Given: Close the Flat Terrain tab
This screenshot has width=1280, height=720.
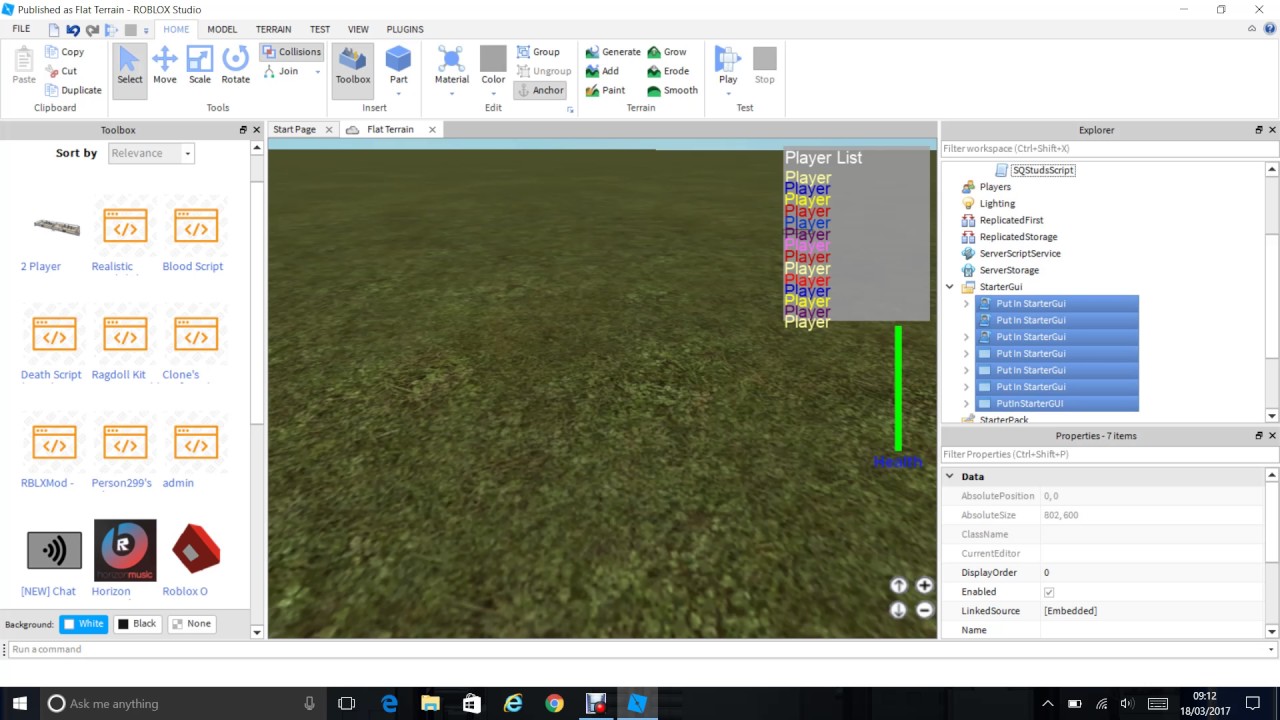Looking at the screenshot, I should tap(432, 130).
